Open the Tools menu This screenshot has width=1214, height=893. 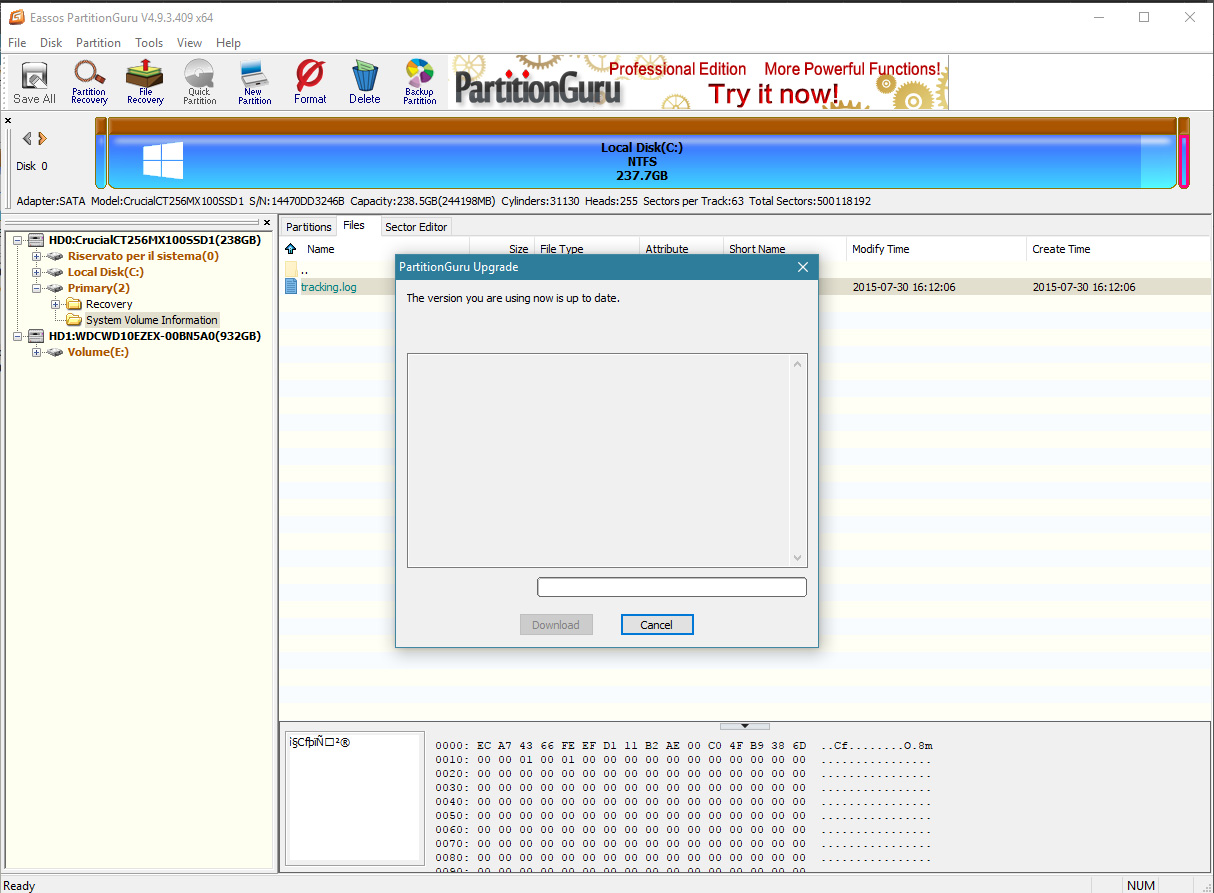(149, 43)
